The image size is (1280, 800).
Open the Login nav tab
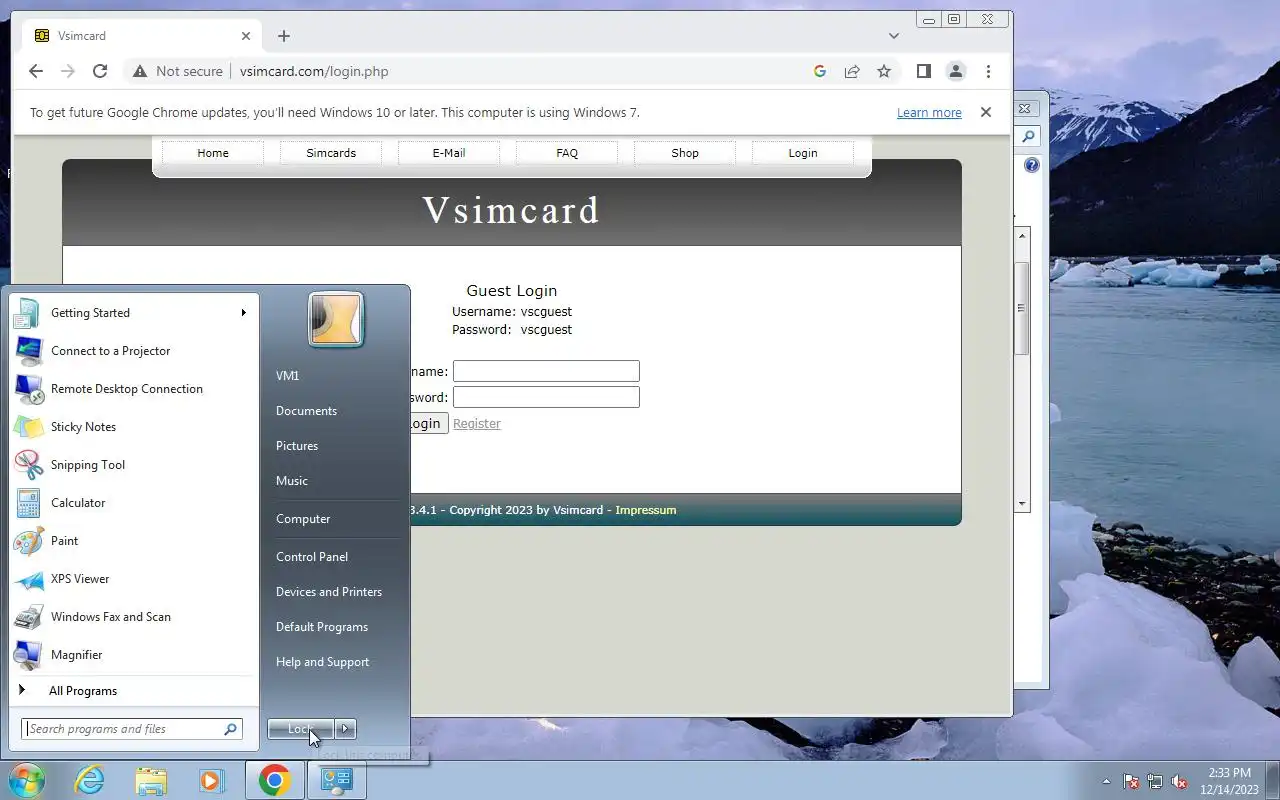(803, 153)
